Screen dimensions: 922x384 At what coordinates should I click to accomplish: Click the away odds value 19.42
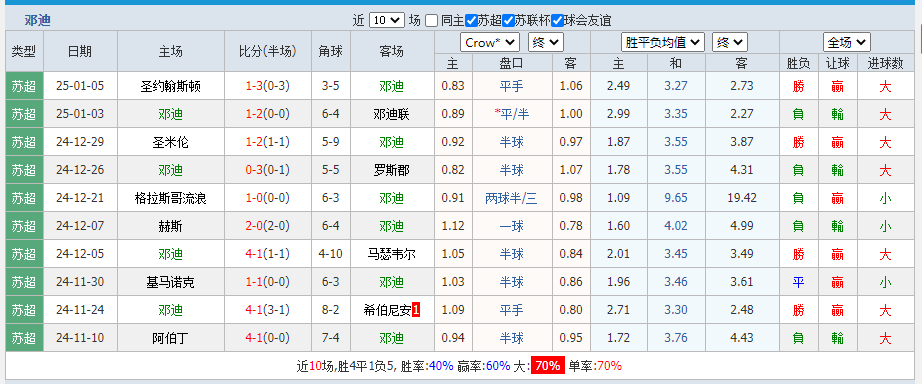(x=741, y=198)
